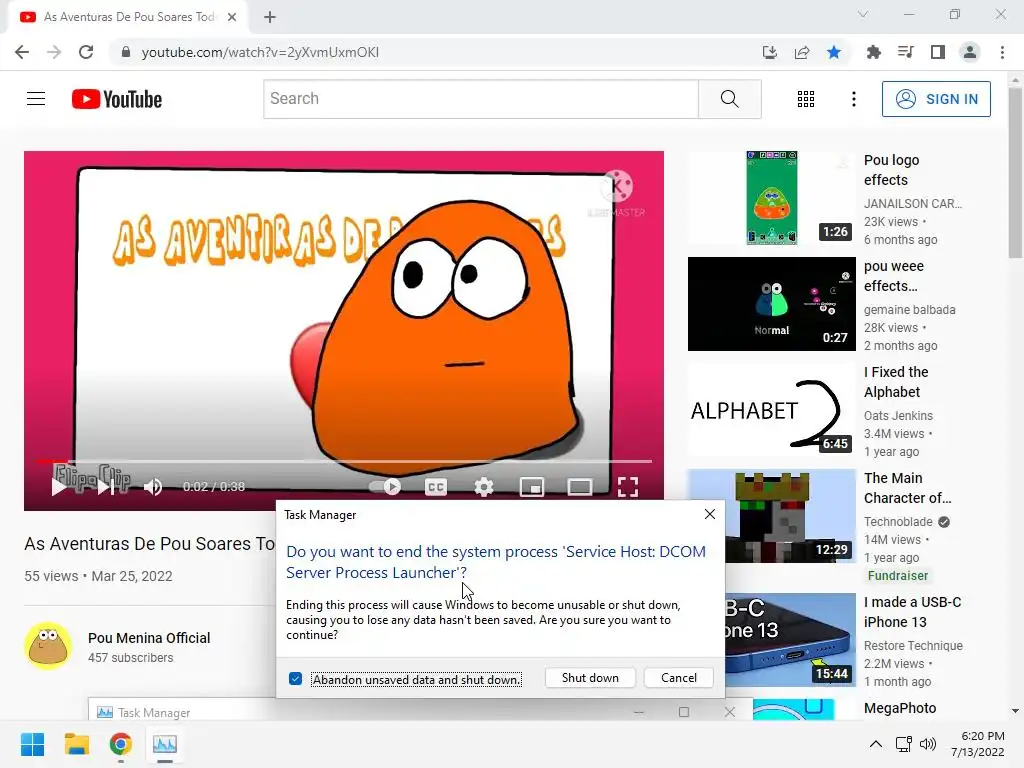1024x768 pixels.
Task: Open the 'Pou Menina Official' channel name
Action: [149, 638]
